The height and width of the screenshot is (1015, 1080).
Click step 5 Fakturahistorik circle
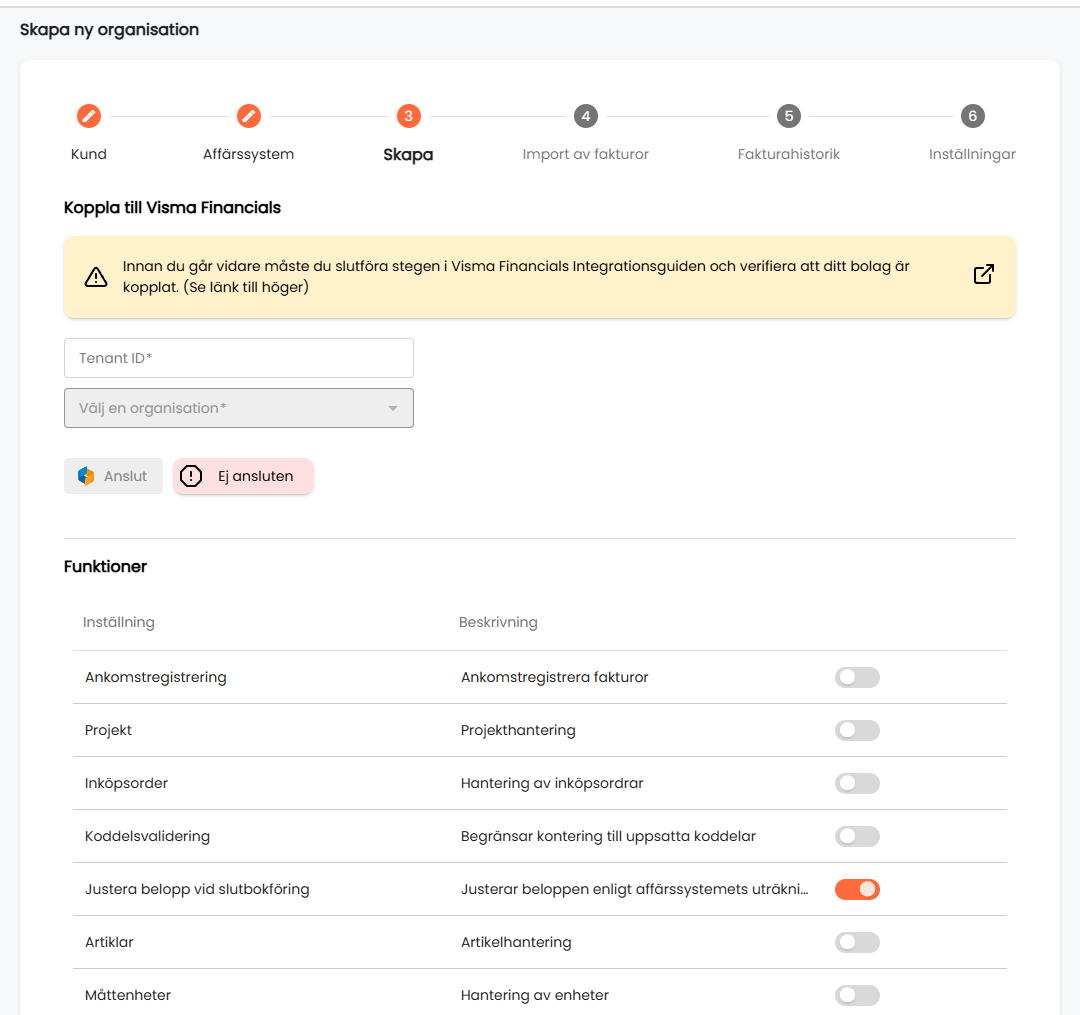pyautogui.click(x=789, y=116)
